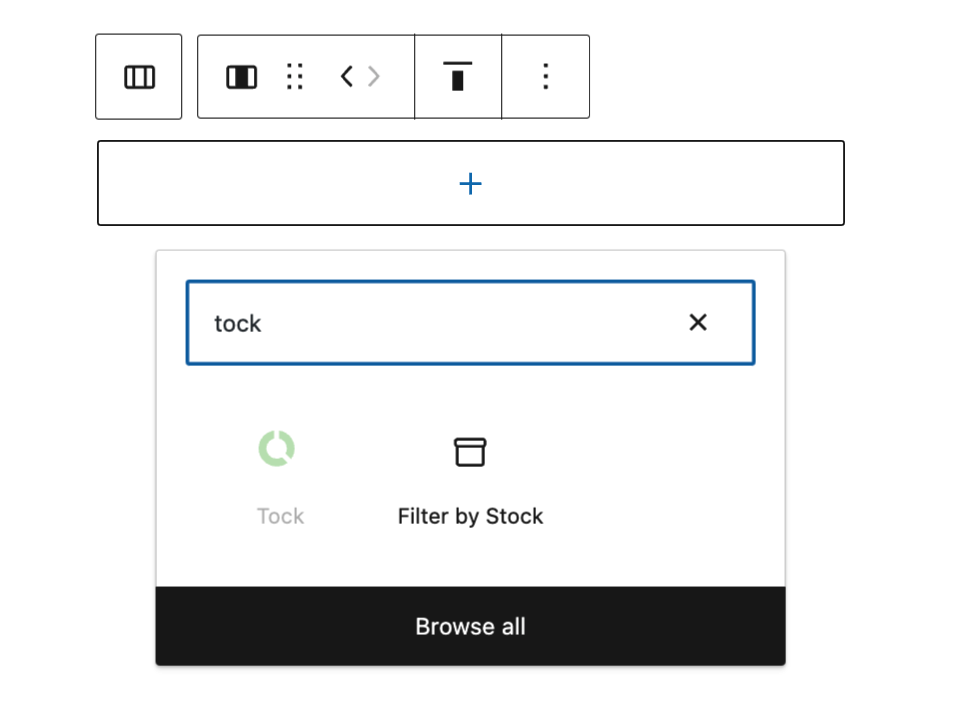Viewport: 960px width, 712px height.
Task: Click the six-dot drag handle icon
Action: pos(294,77)
